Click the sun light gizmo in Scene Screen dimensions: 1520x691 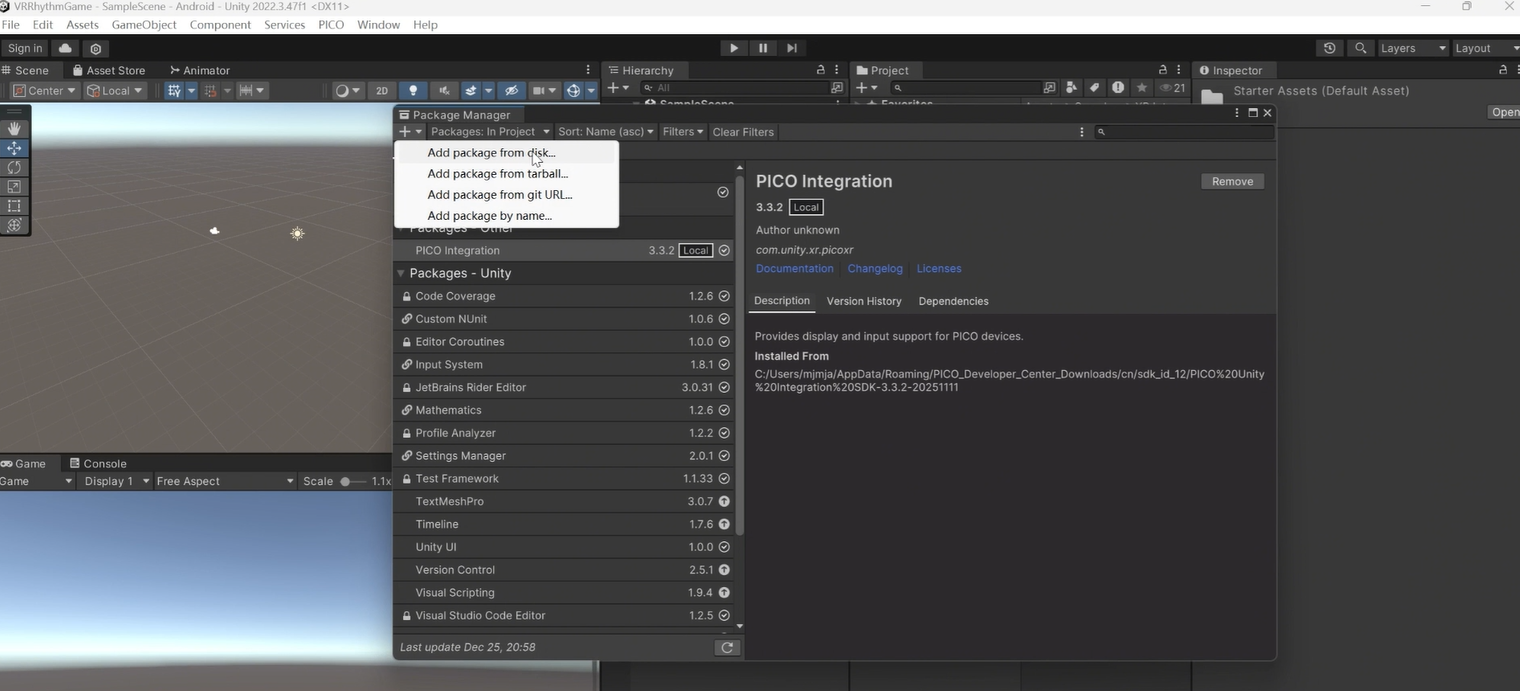297,233
